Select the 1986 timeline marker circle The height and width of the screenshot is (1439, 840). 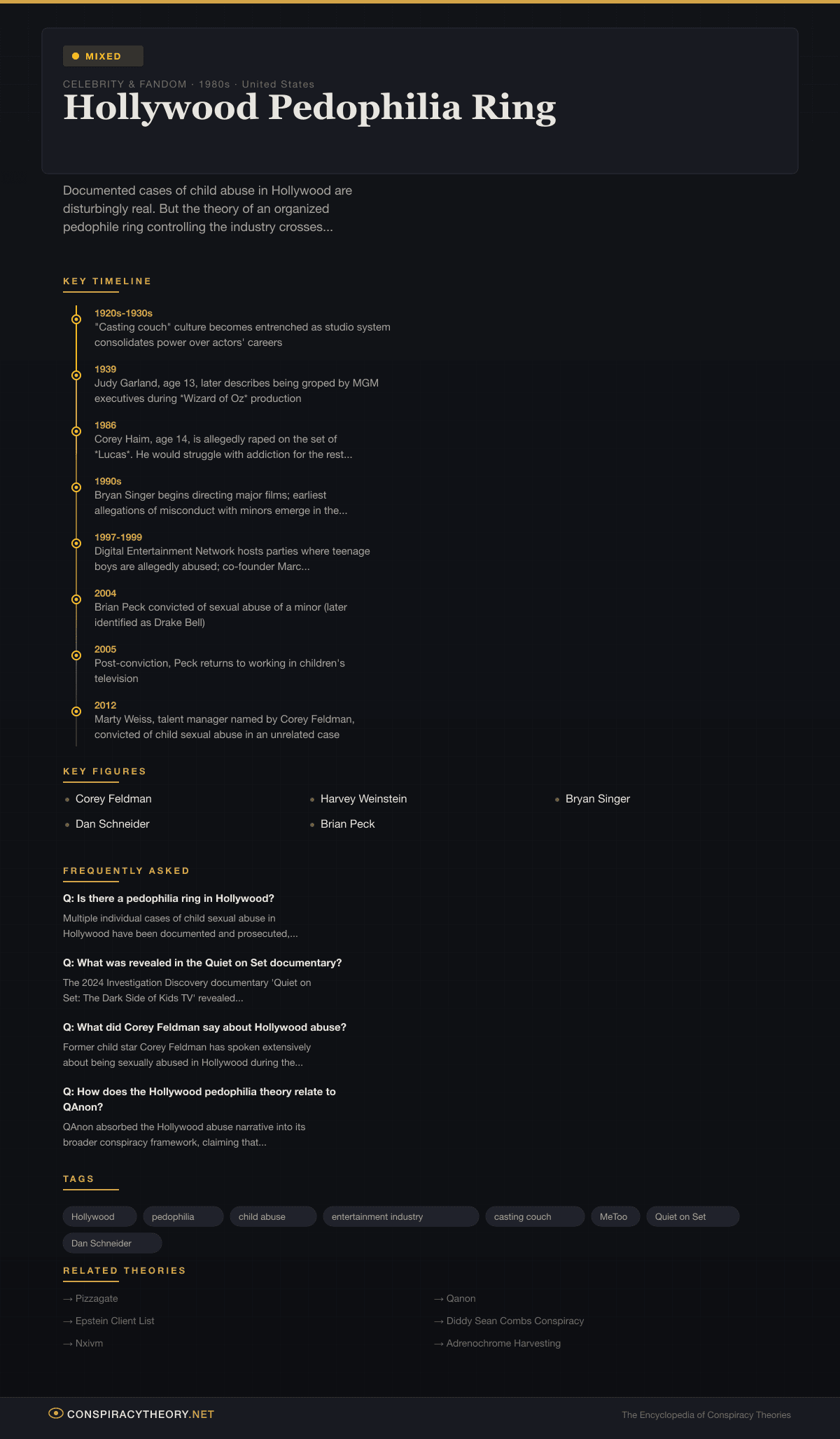pos(76,431)
